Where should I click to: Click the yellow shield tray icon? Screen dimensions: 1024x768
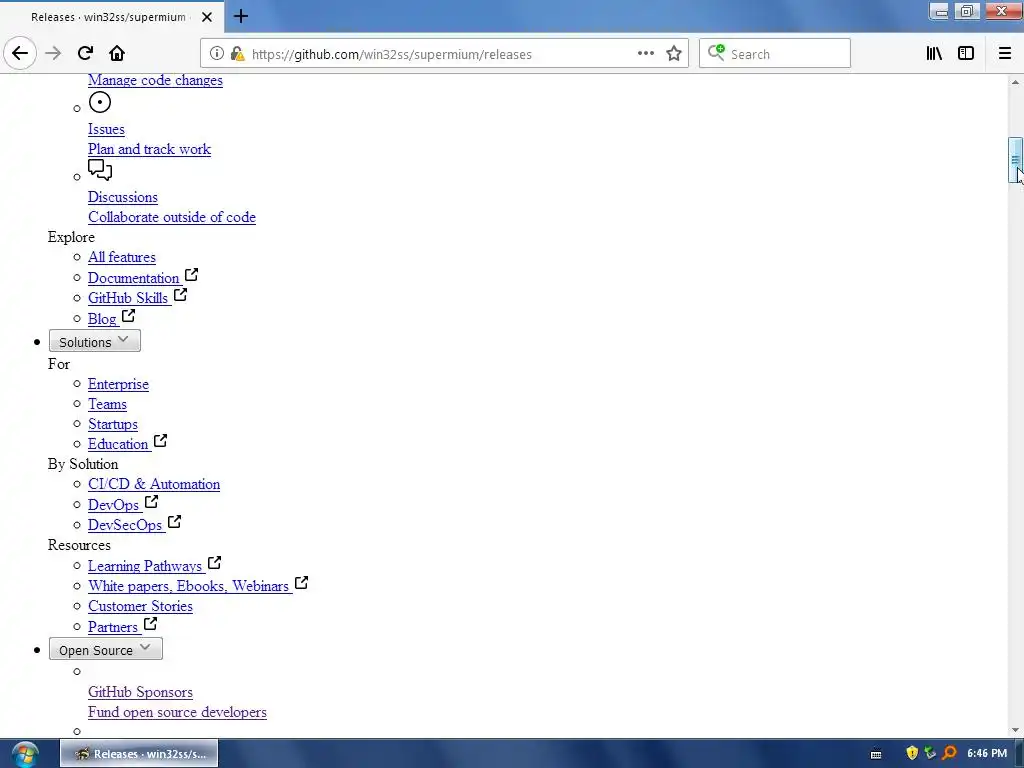(x=912, y=753)
